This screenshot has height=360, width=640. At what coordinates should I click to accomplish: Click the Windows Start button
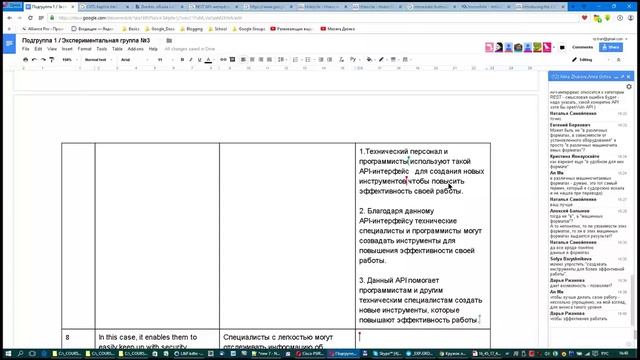[x=8, y=353]
